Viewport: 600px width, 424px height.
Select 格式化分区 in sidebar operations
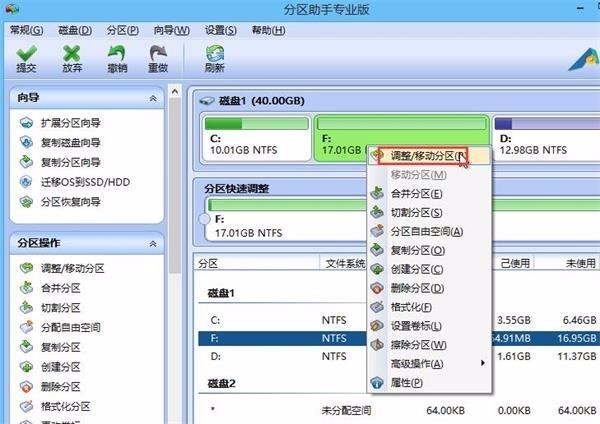click(x=66, y=406)
